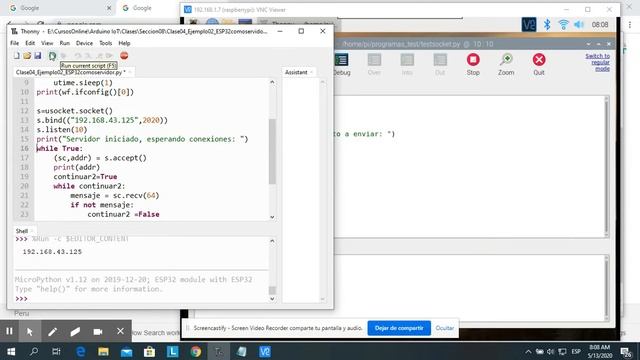Viewport: 640px width, 360px height.
Task: Select the Screencastify mouse pointer tool
Action: pos(29,331)
